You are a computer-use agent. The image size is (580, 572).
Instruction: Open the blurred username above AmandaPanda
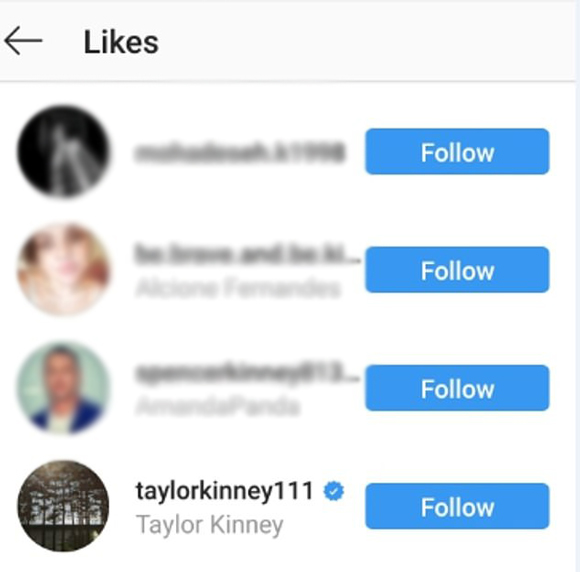(247, 372)
